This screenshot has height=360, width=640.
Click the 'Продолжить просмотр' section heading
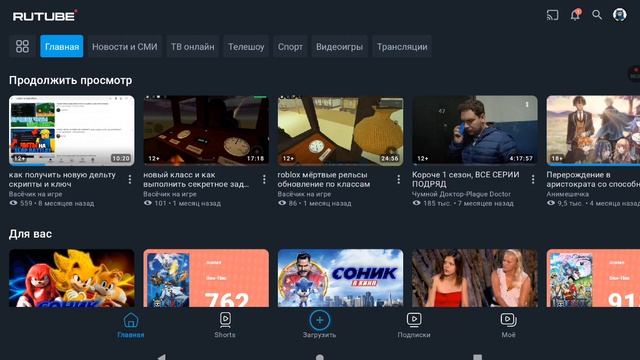[x=71, y=80]
